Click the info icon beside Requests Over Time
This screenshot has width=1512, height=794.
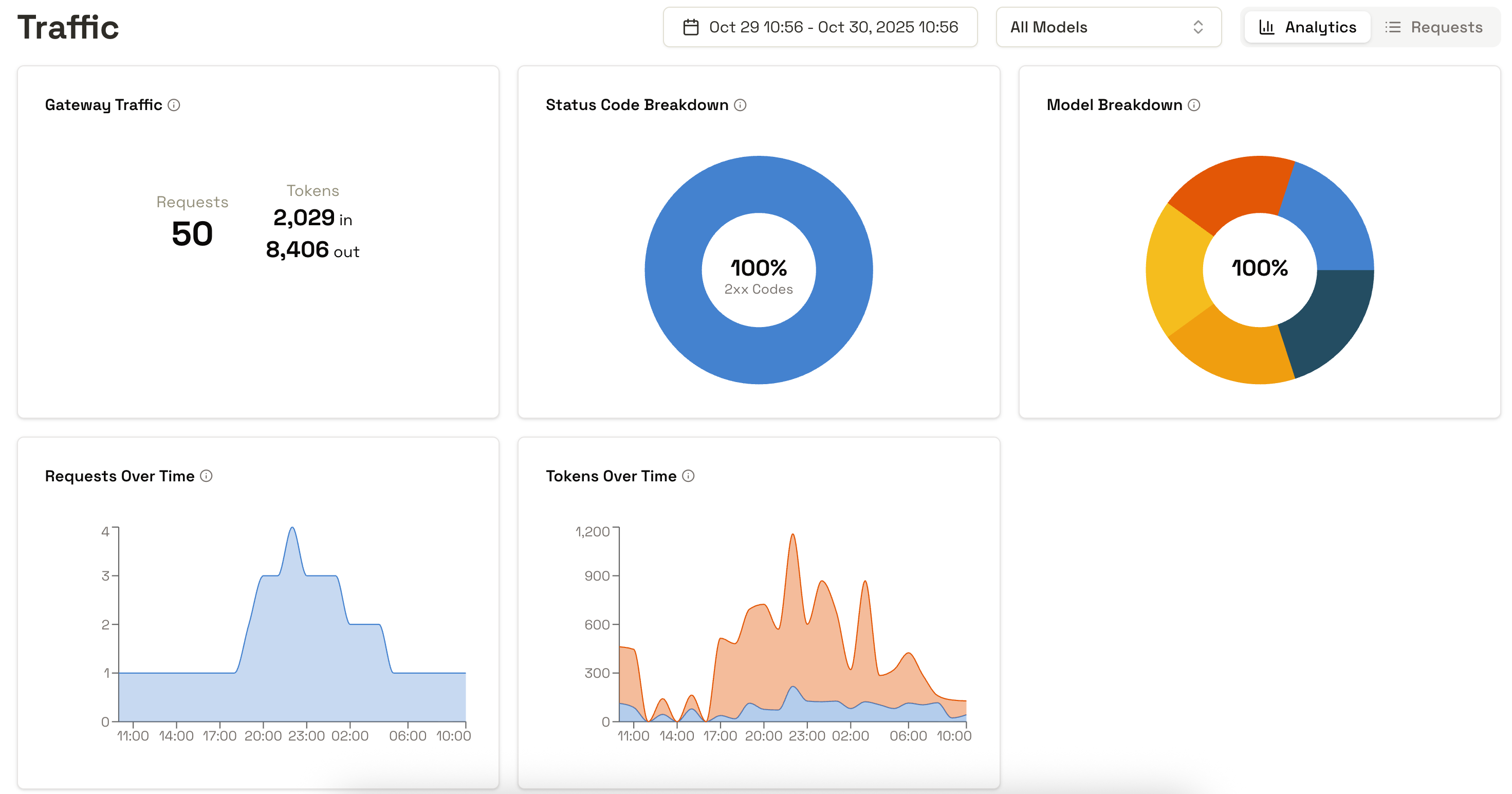[x=207, y=476]
